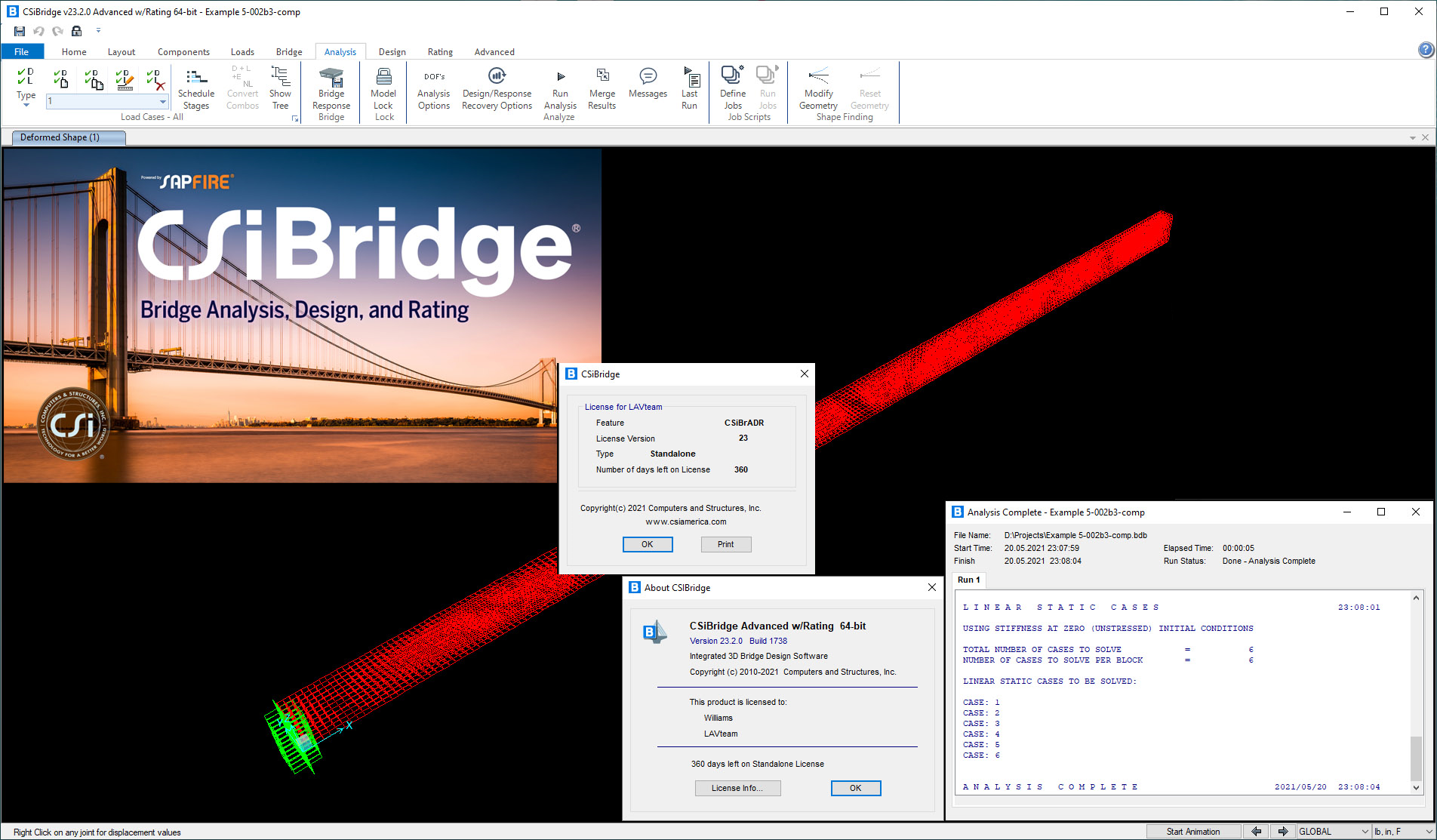Click 'A N A L Y S I S C O M P L E T E' log line
This screenshot has height=840, width=1437.
pyautogui.click(x=1050, y=786)
